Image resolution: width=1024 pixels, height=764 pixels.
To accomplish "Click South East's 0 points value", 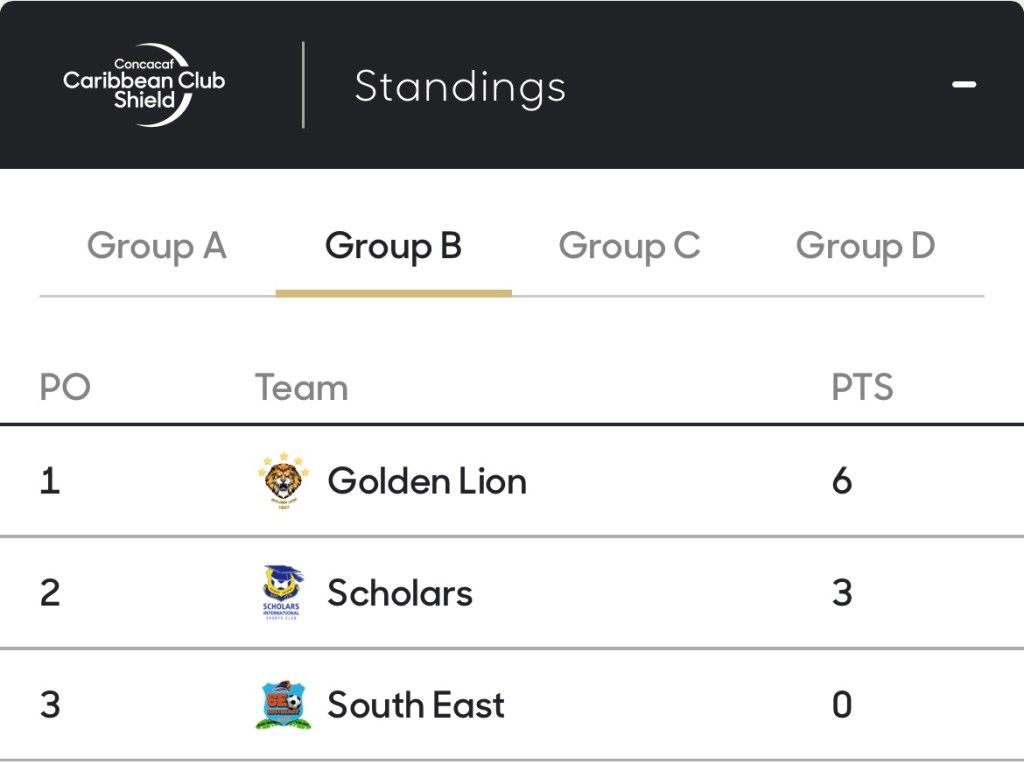I will point(842,705).
